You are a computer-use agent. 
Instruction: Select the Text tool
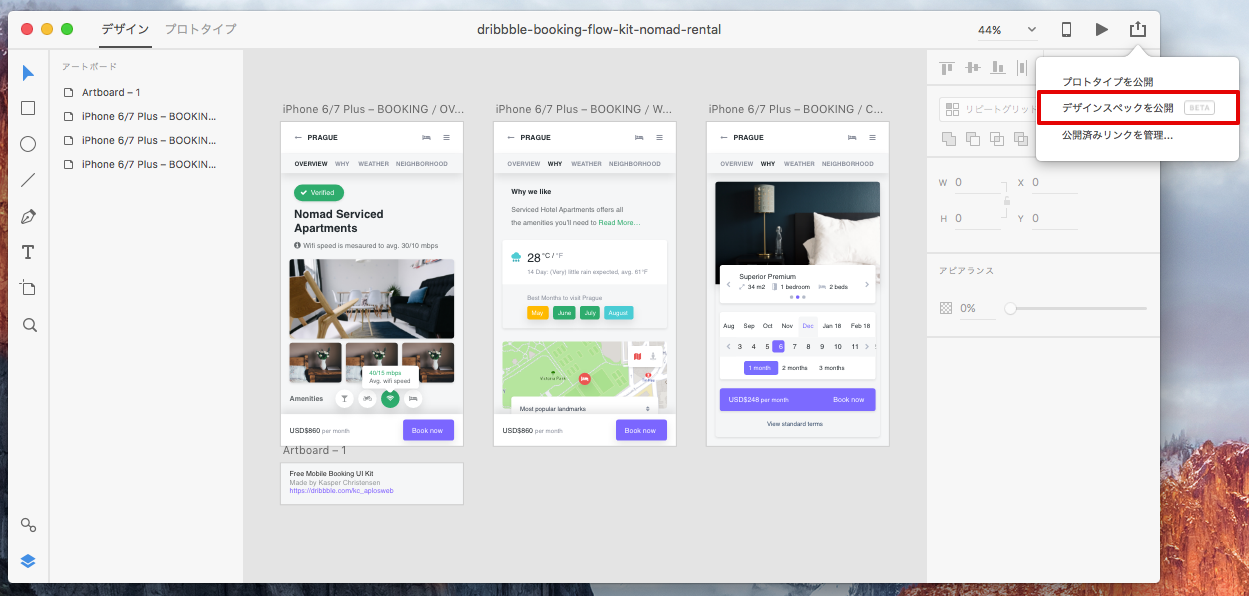pos(28,252)
